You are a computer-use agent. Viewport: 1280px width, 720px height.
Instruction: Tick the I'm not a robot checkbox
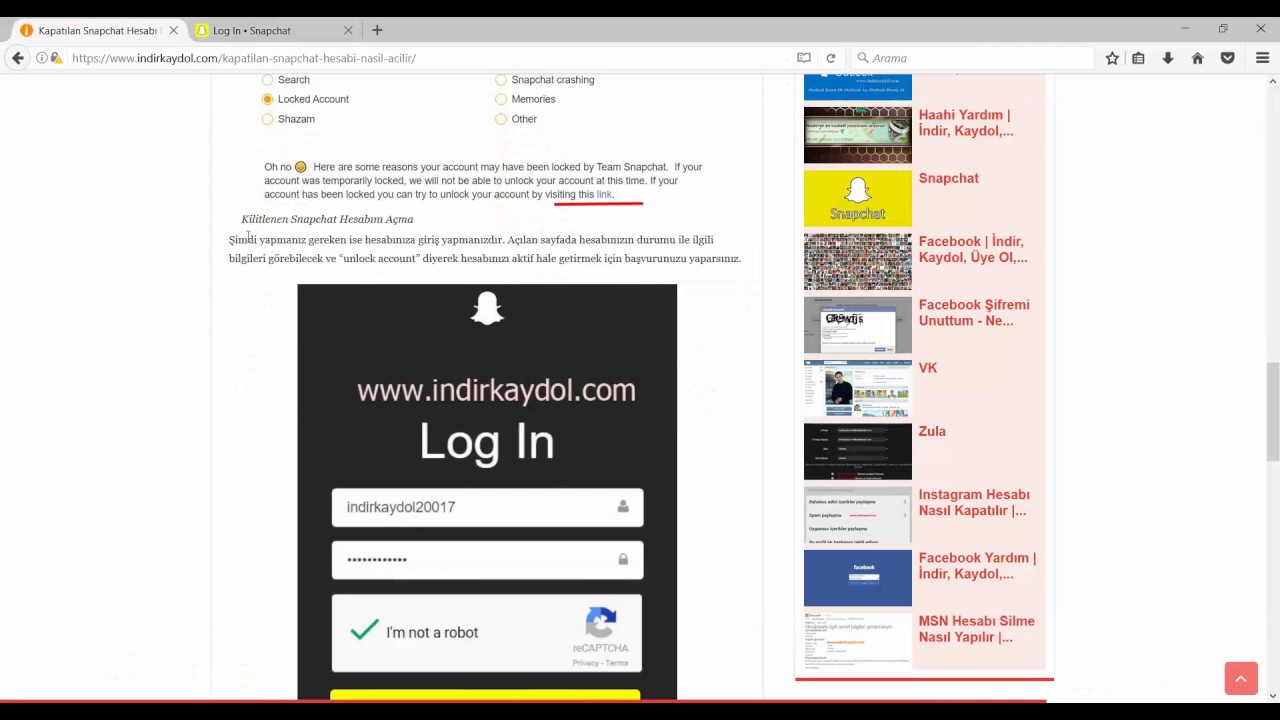(x=365, y=631)
